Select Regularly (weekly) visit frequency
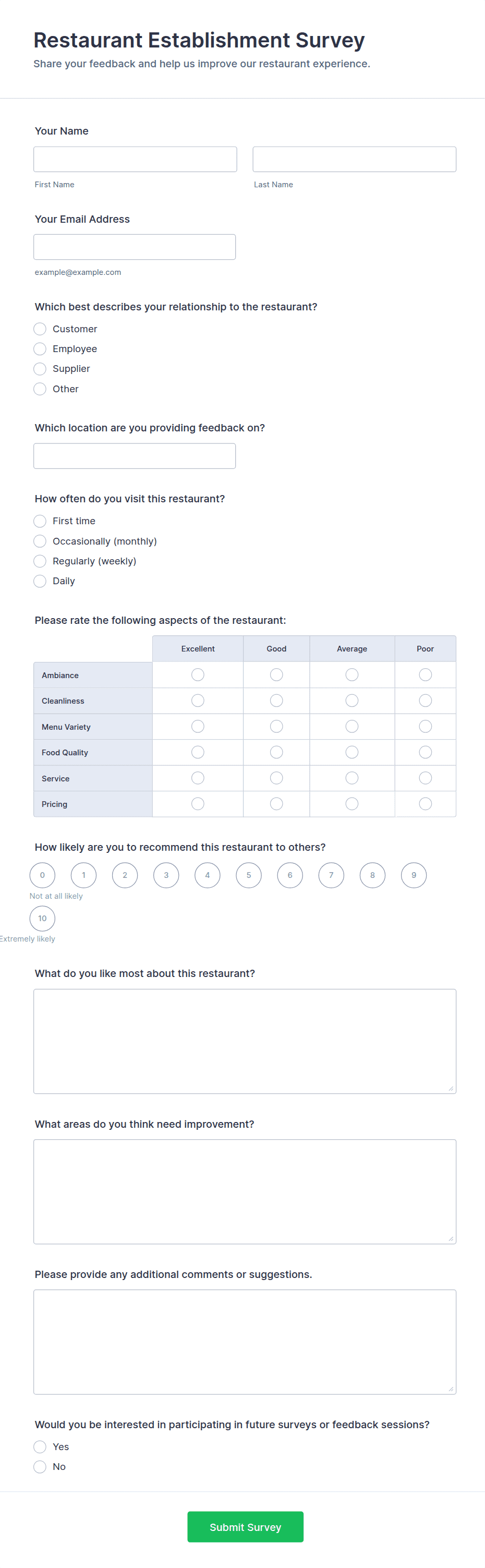This screenshot has height=1568, width=485. pyautogui.click(x=40, y=561)
